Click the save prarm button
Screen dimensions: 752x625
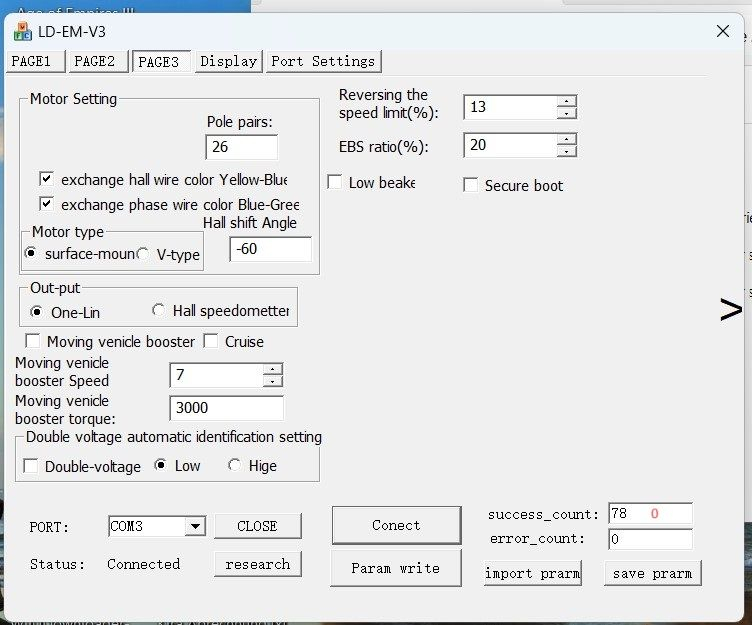(652, 573)
